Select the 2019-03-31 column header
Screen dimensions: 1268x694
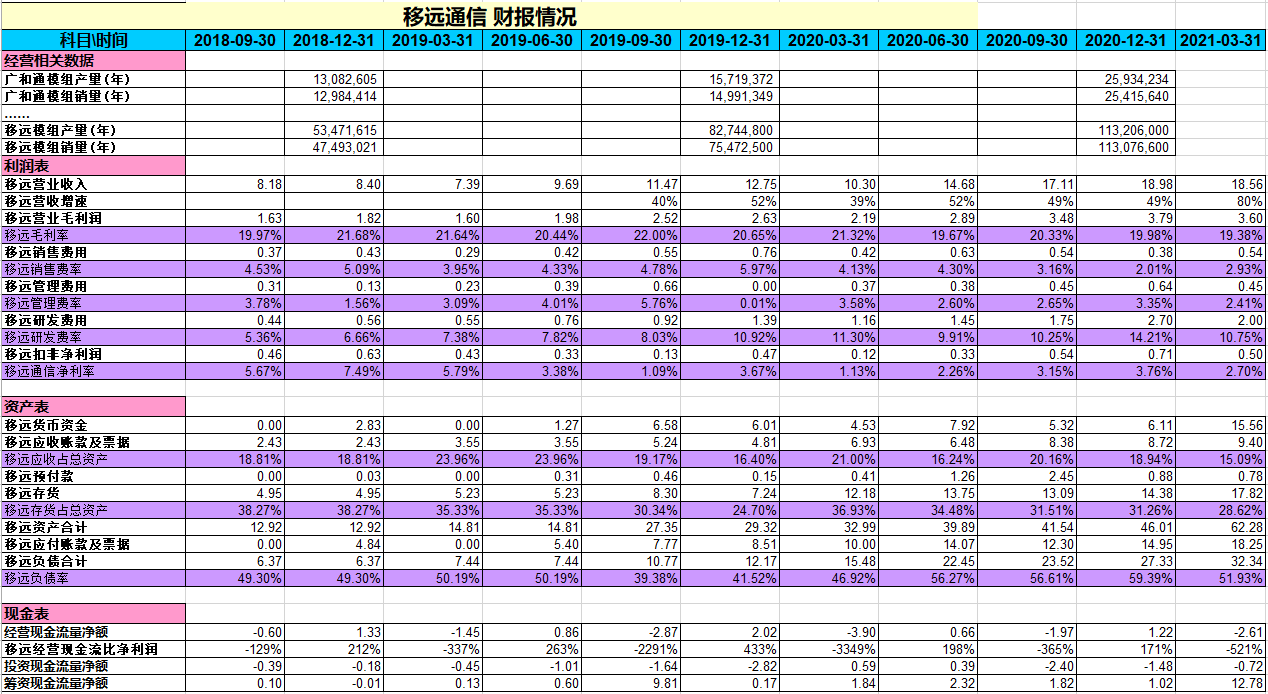coord(433,41)
